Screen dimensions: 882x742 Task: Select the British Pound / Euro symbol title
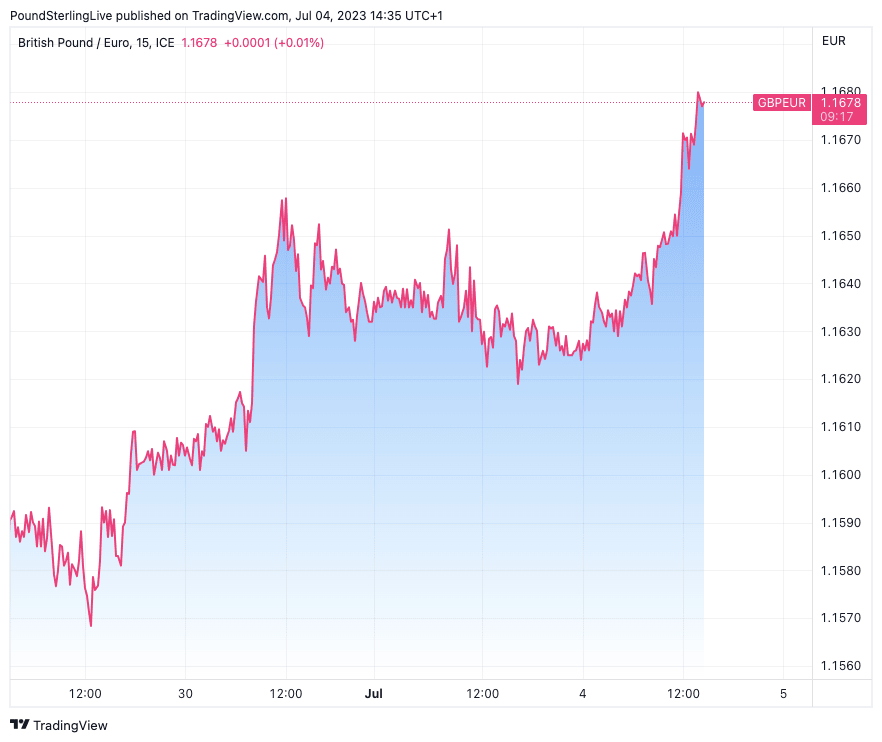point(97,42)
